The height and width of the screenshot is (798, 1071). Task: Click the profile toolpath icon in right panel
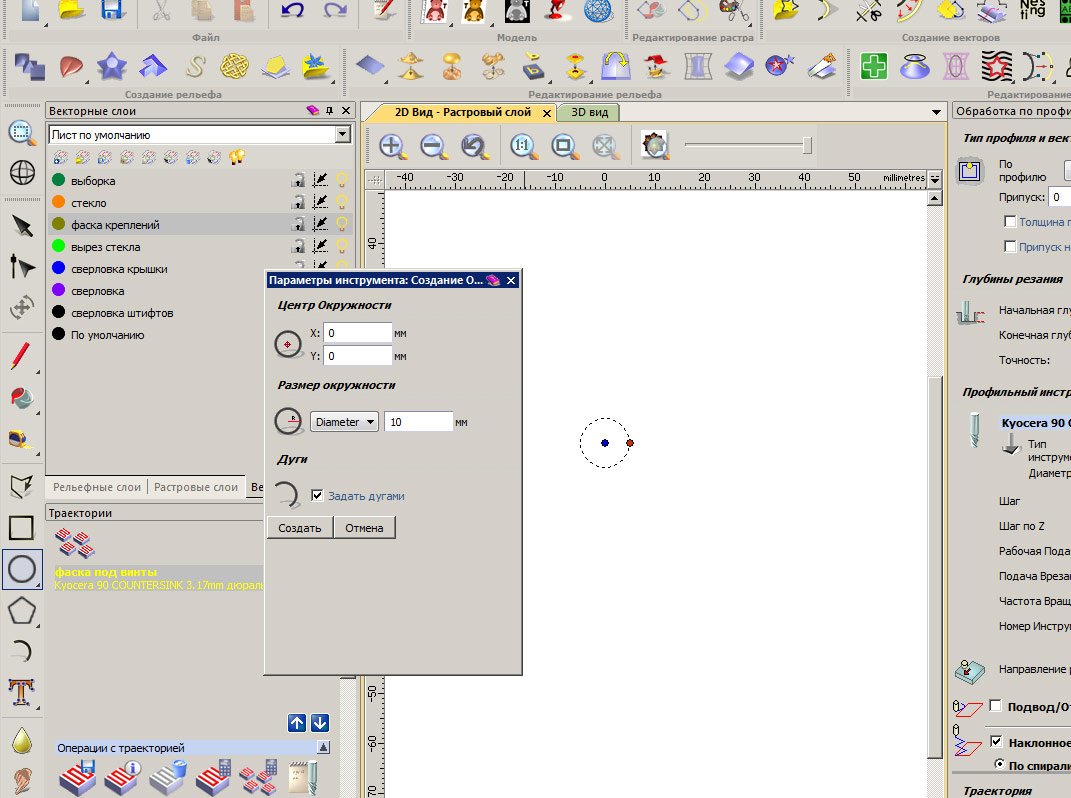(969, 171)
